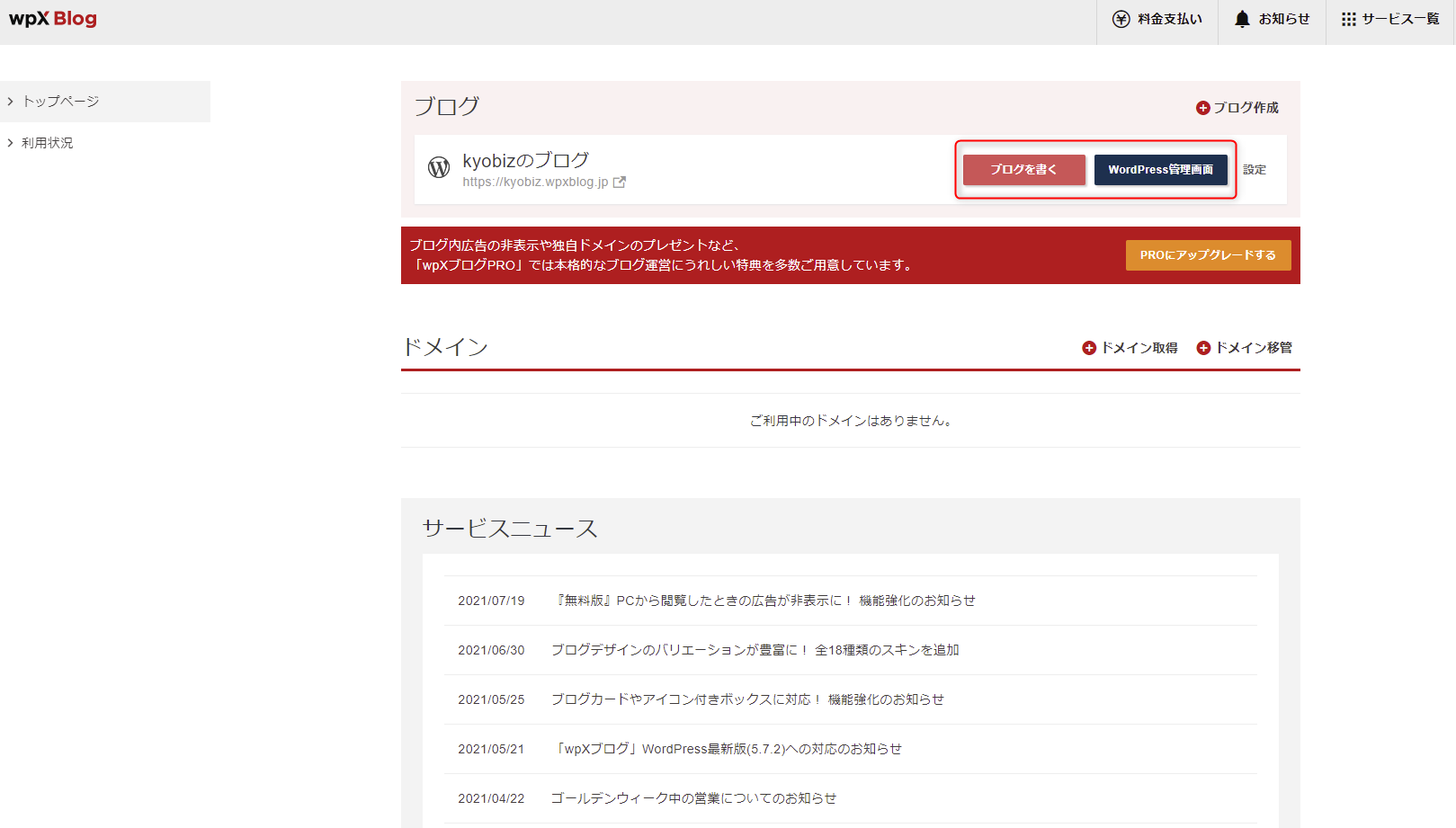
Task: Open news about WordPress最新版(5.7.2)対応
Action: (727, 749)
